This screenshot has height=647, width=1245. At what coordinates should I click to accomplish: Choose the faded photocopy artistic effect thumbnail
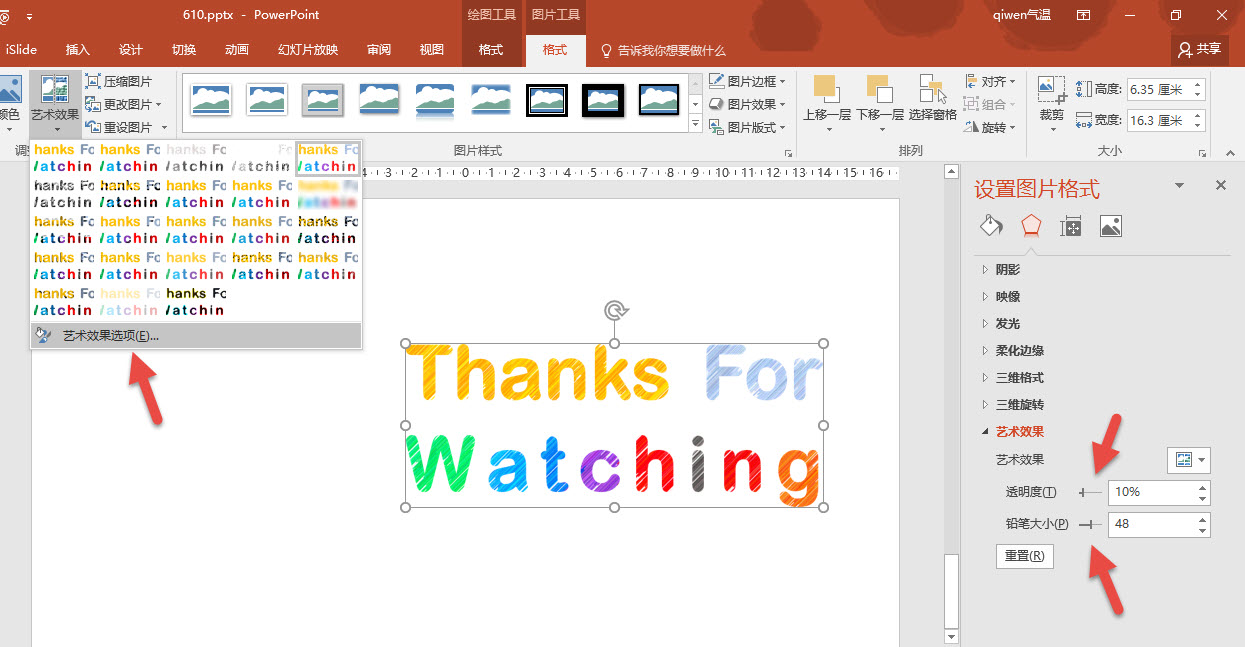coord(130,302)
